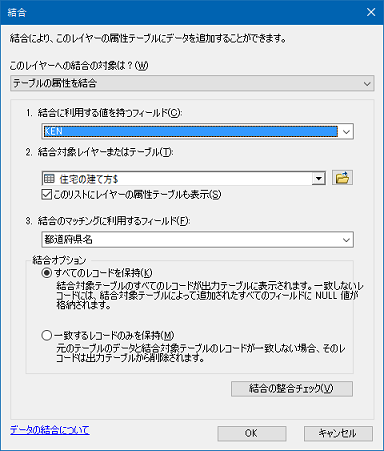The width and height of the screenshot is (384, 451).
Task: Click the table icon beside 住宅の建て方$
Action: (49, 179)
